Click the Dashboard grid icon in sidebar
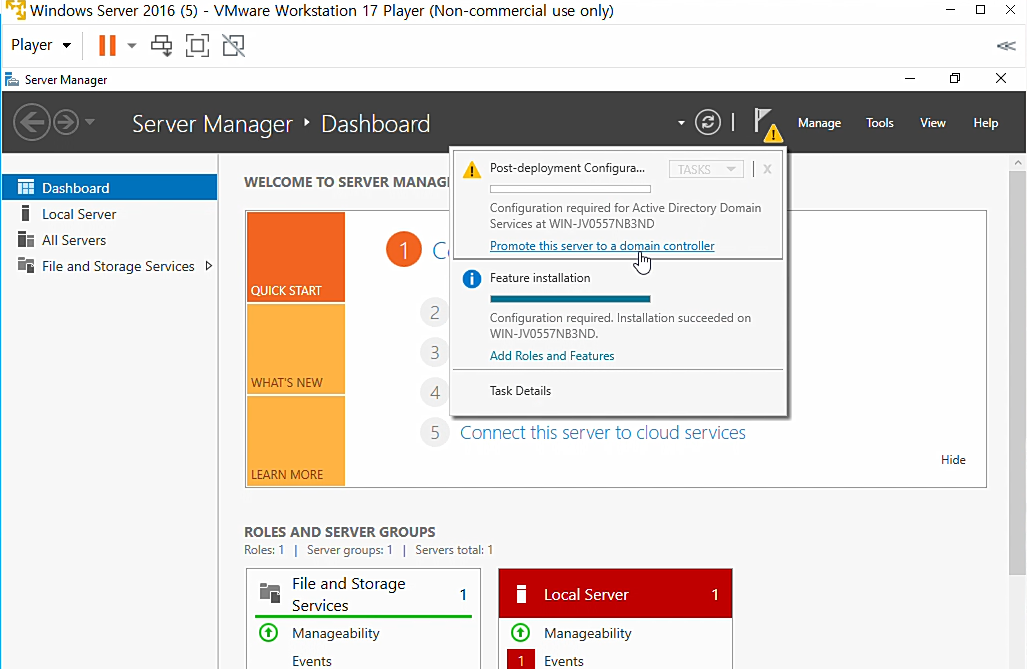 26,187
